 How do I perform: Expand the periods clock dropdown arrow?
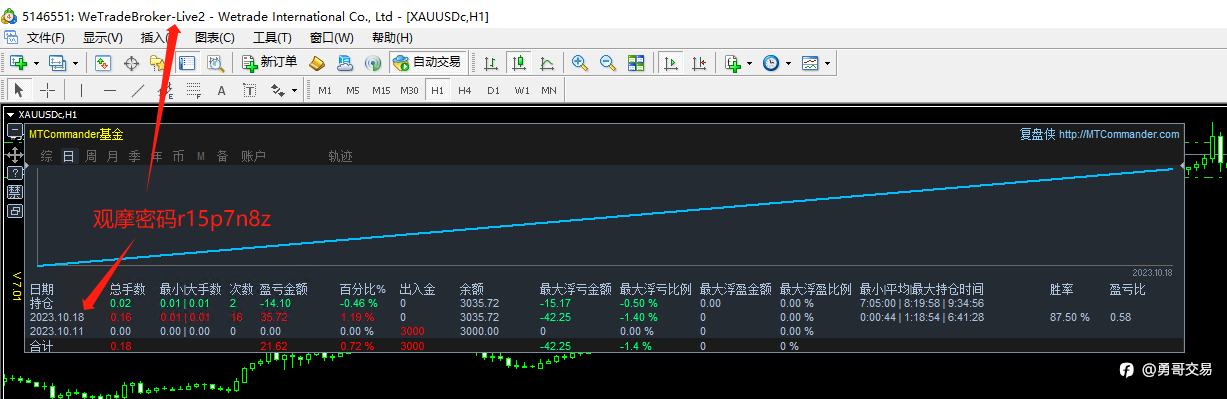[789, 63]
